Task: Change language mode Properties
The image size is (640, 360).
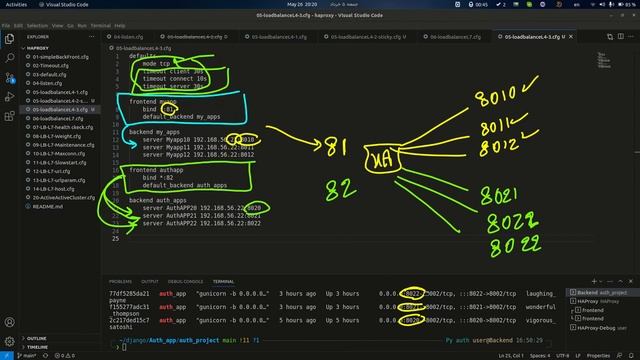Action: pyautogui.click(x=598, y=356)
